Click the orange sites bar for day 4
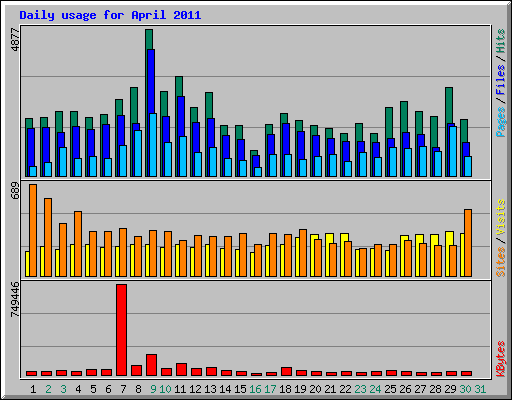 (x=78, y=244)
